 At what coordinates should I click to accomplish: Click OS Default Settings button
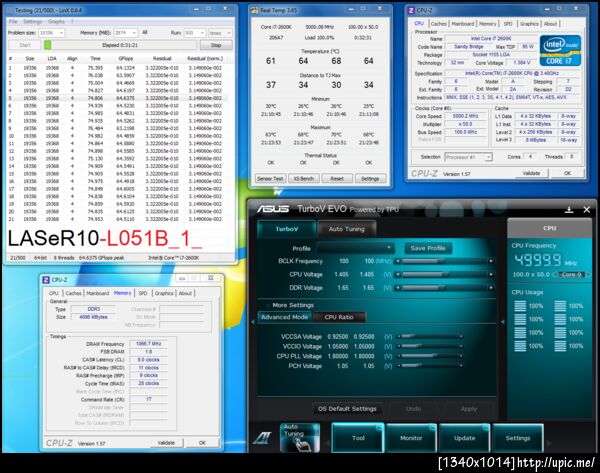point(347,409)
